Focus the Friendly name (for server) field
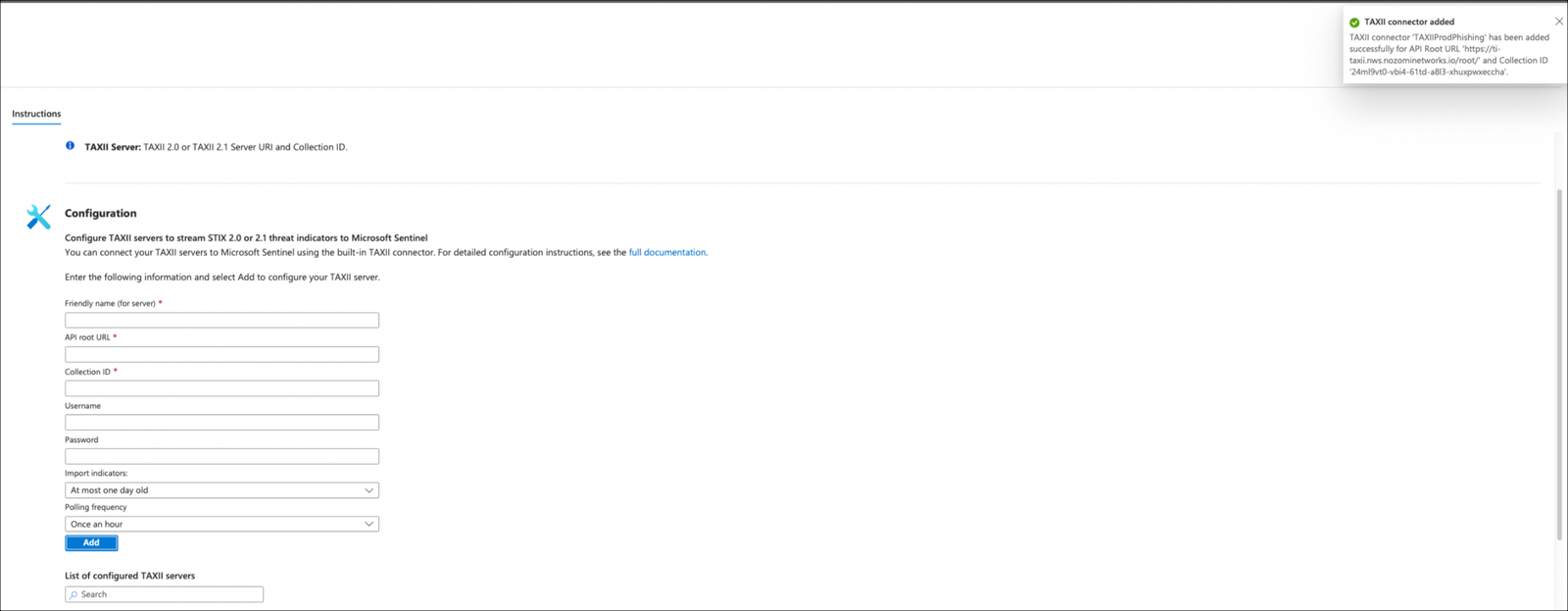1568x611 pixels. coord(221,320)
